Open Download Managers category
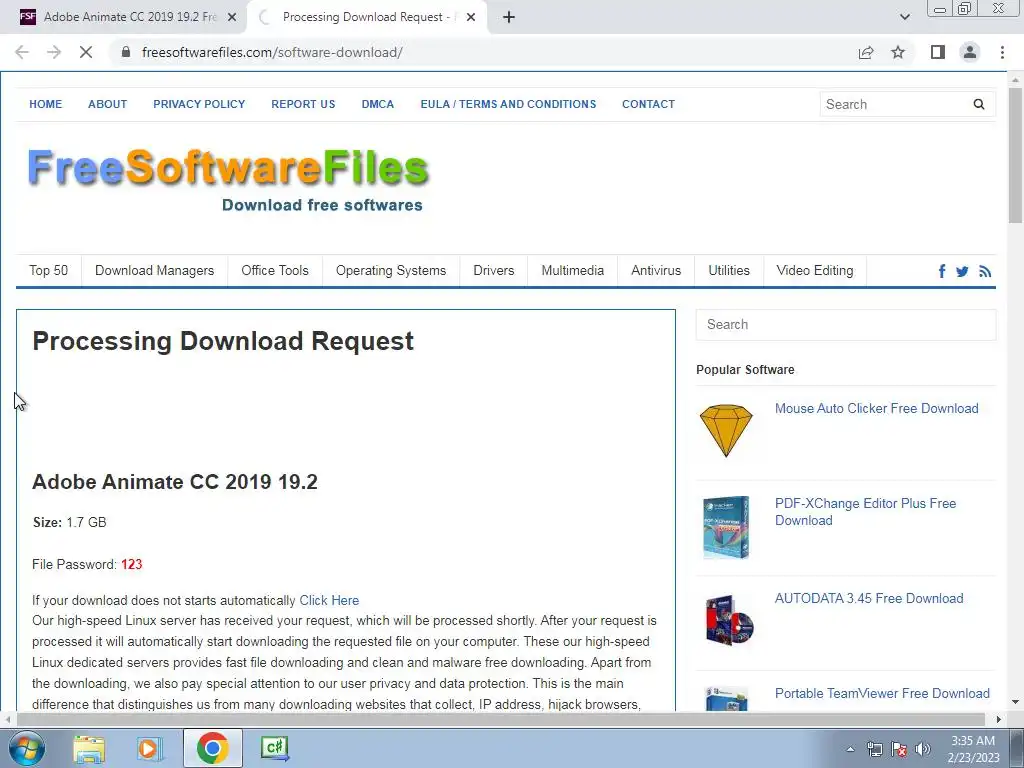 (x=155, y=270)
